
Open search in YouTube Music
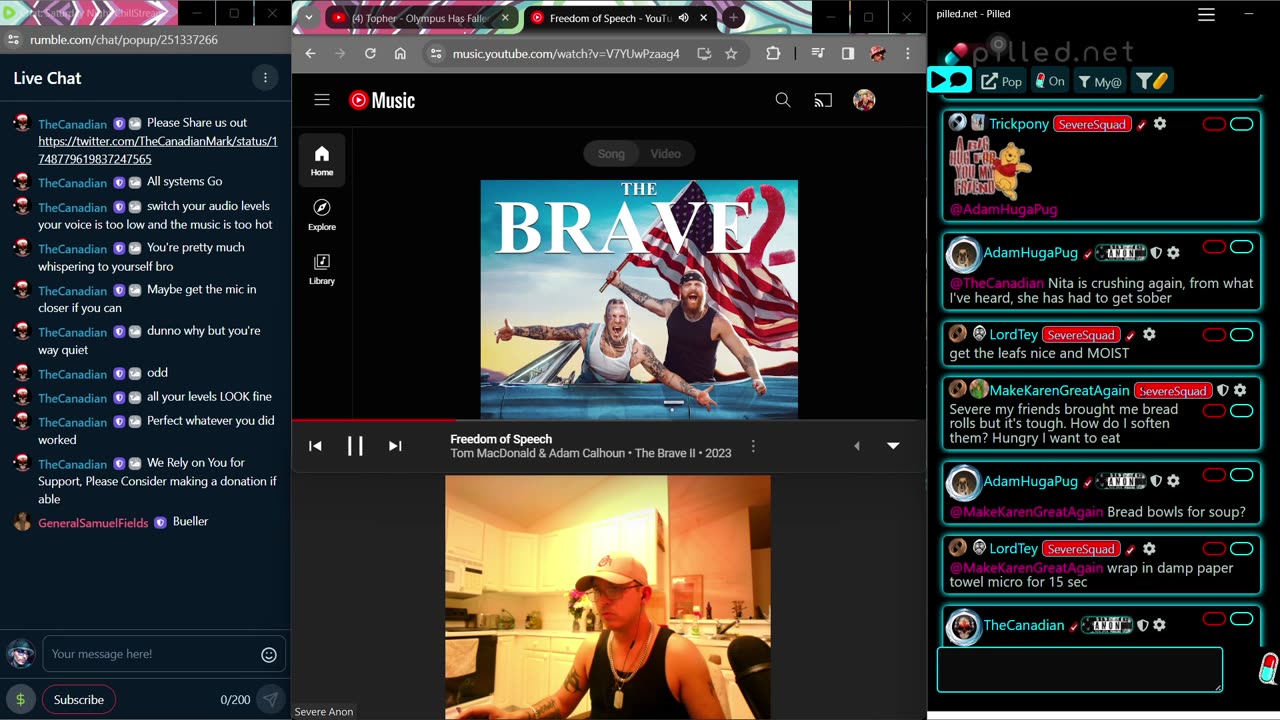click(x=783, y=100)
